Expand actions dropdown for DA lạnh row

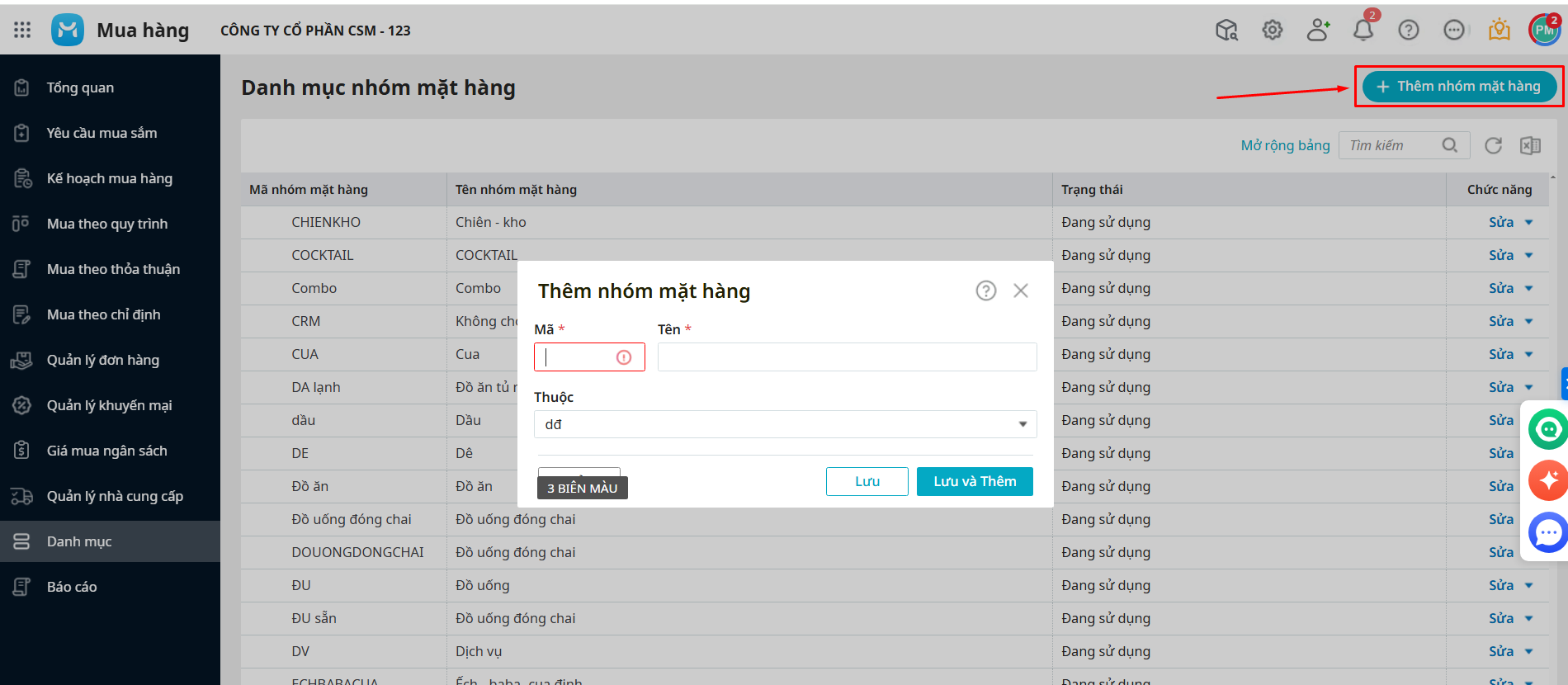point(1528,387)
